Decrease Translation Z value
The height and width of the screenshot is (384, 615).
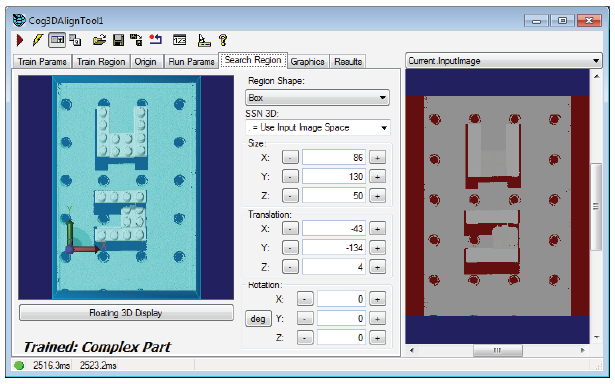(290, 267)
